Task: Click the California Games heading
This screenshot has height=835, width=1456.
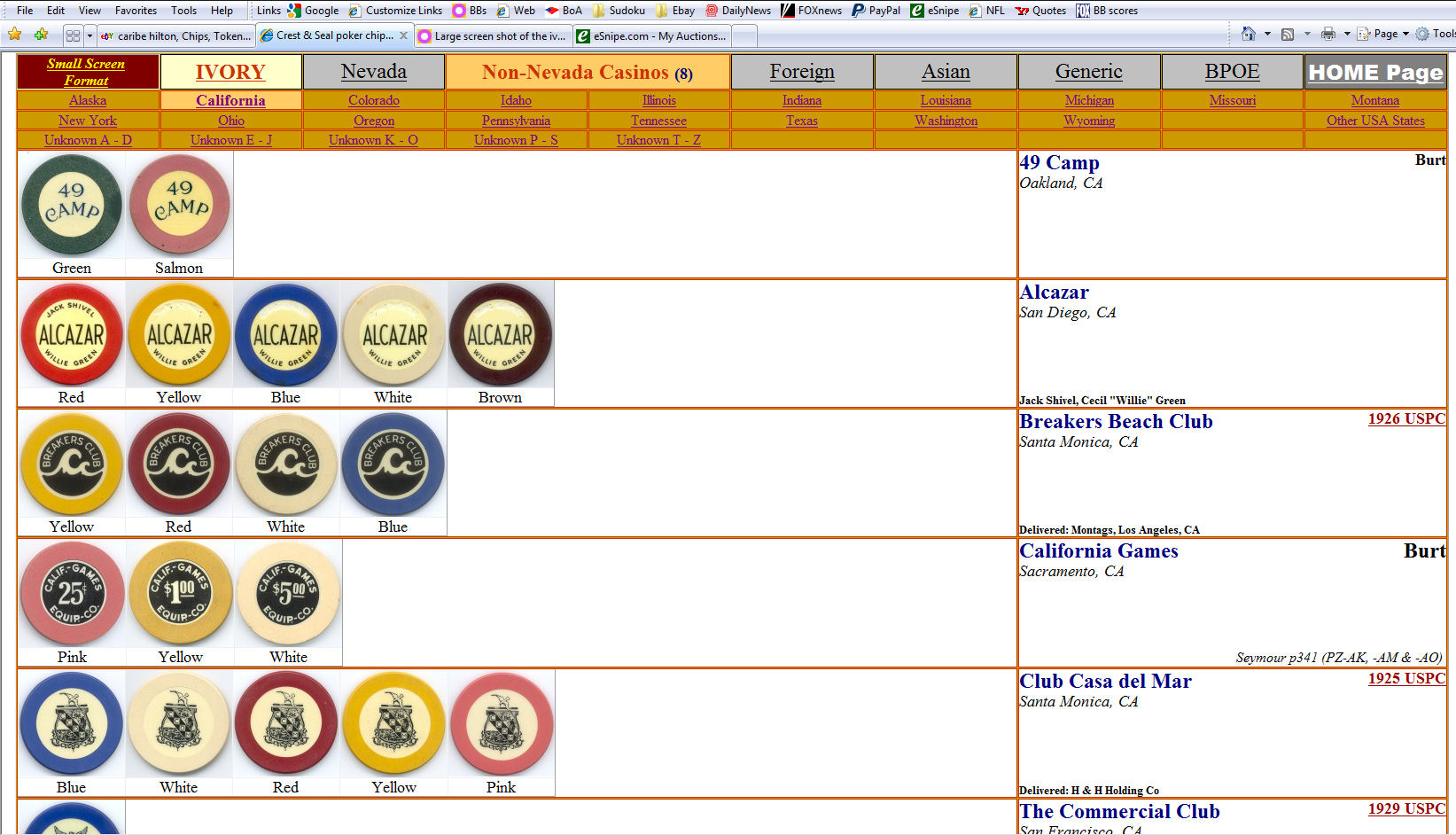Action: tap(1099, 551)
